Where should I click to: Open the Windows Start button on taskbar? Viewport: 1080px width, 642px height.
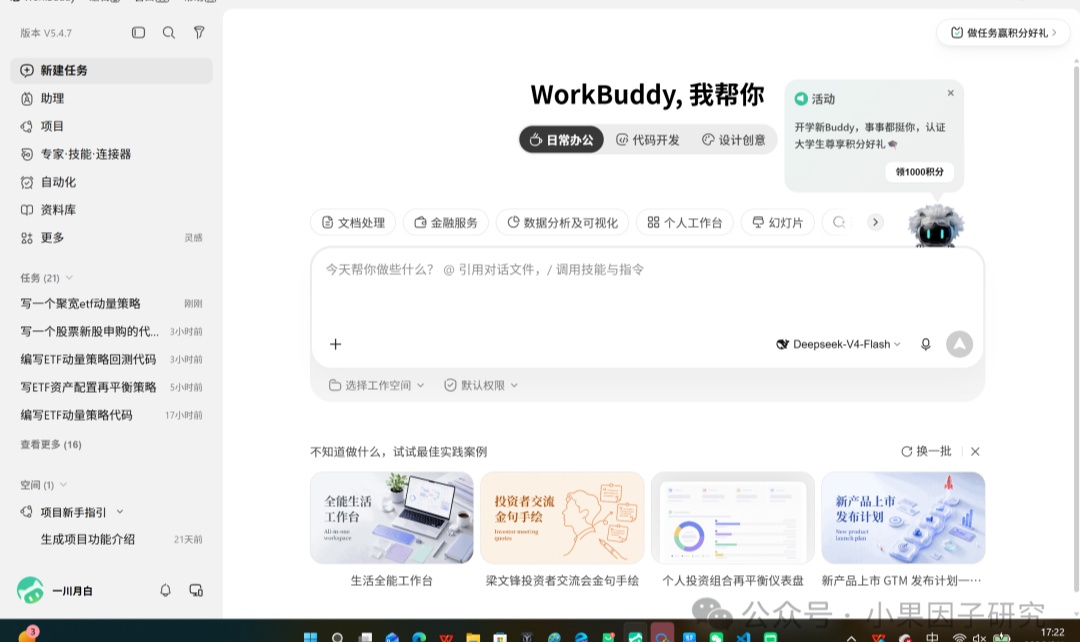[x=311, y=636]
